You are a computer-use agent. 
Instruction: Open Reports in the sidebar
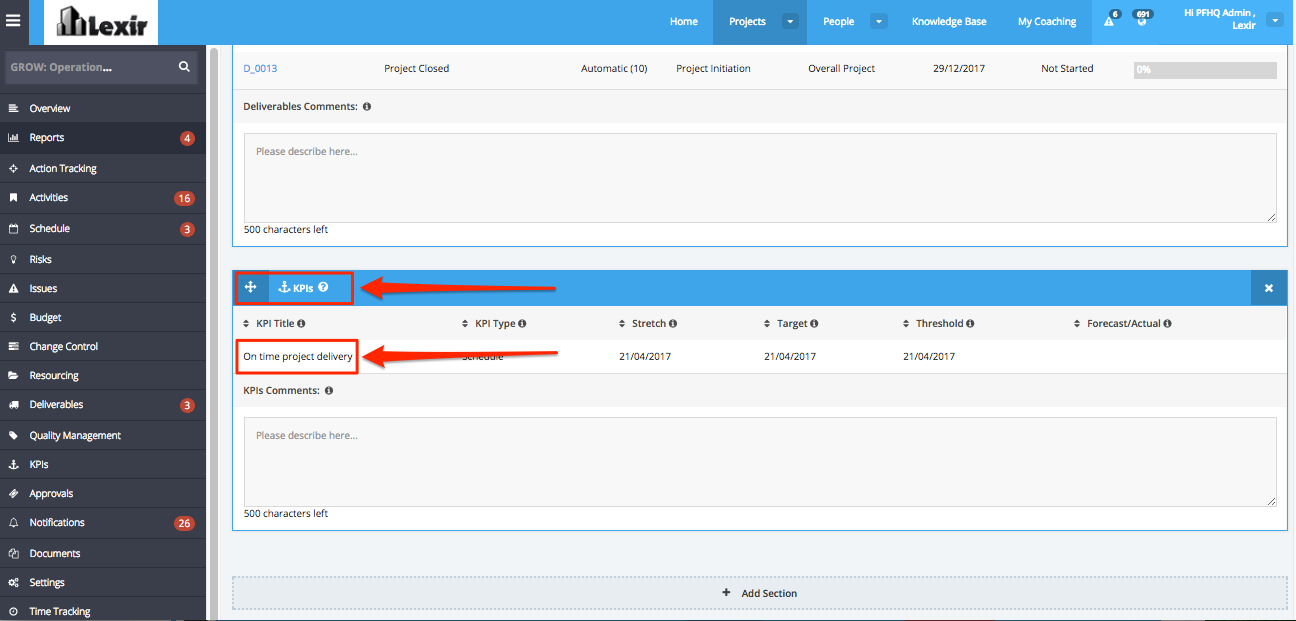click(103, 138)
